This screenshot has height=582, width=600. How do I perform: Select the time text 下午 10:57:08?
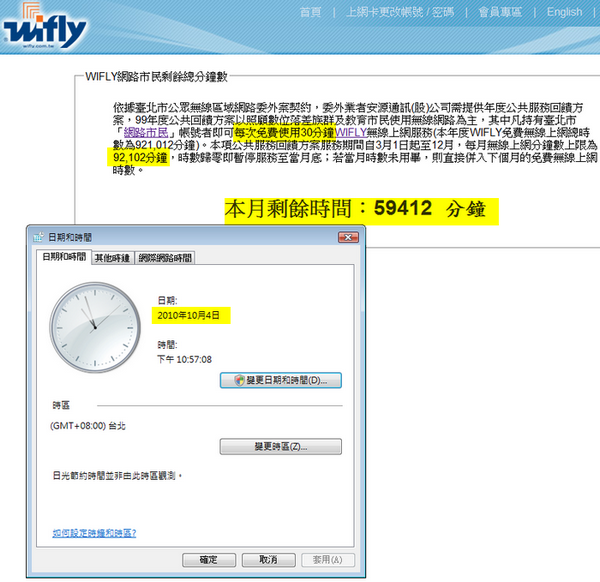pos(184,359)
